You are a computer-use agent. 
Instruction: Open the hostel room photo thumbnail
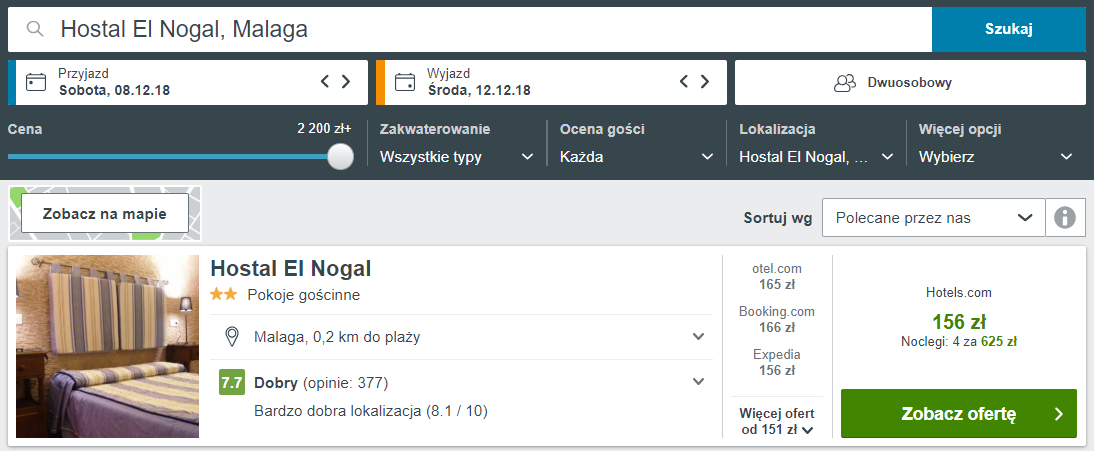pyautogui.click(x=107, y=346)
